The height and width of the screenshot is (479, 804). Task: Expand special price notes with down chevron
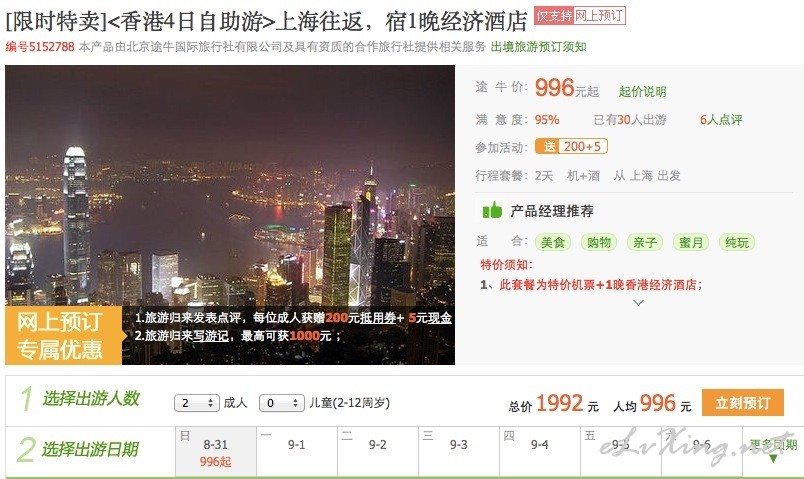(638, 303)
